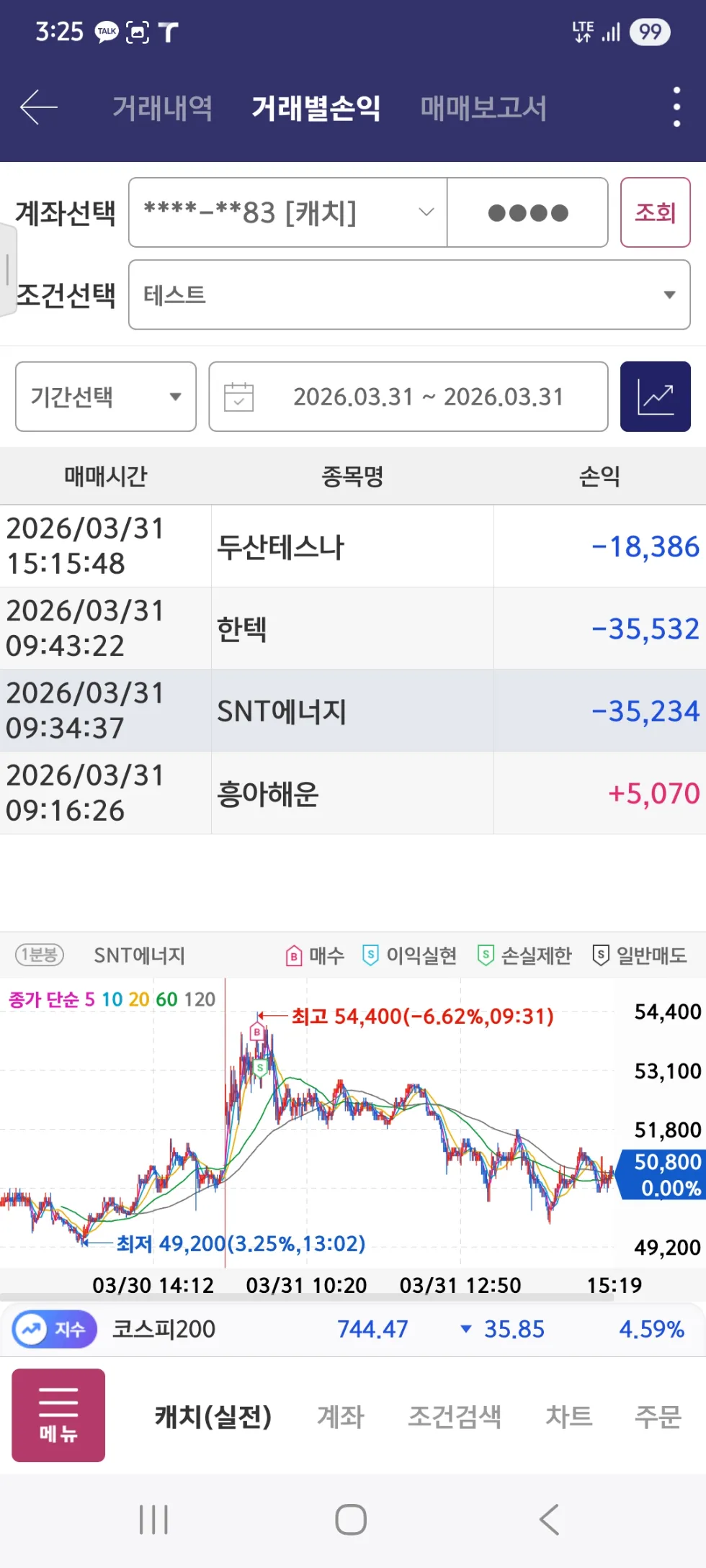The width and height of the screenshot is (706, 1568).
Task: Tap the dark profit graph icon
Action: point(654,397)
